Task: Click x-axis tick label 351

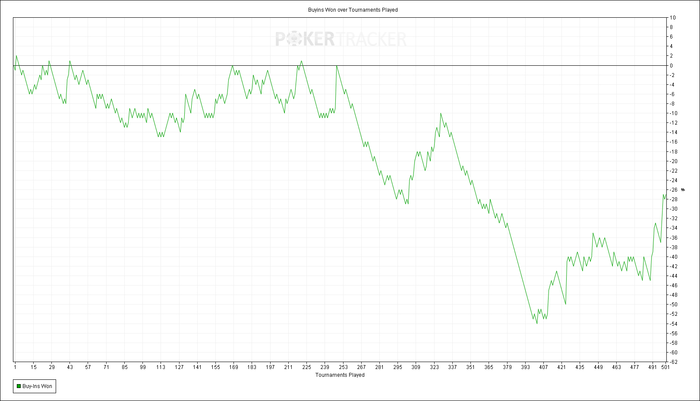Action: [x=471, y=367]
